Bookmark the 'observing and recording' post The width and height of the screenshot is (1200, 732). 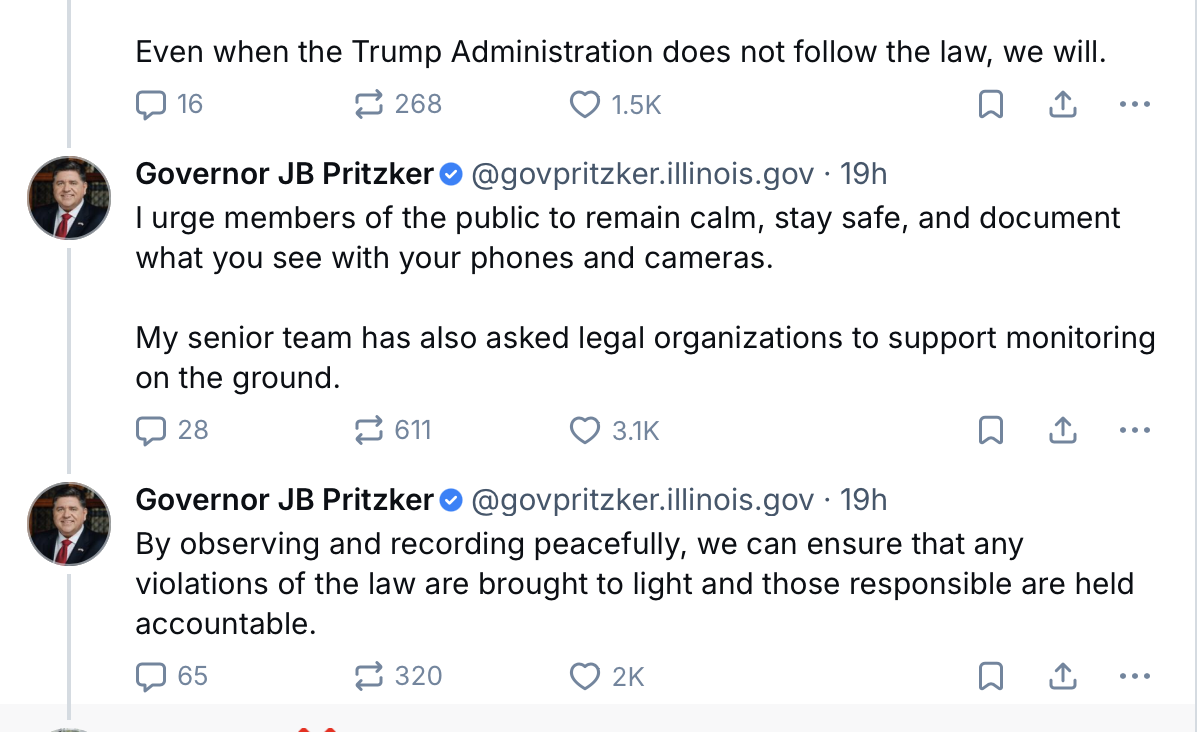point(990,676)
